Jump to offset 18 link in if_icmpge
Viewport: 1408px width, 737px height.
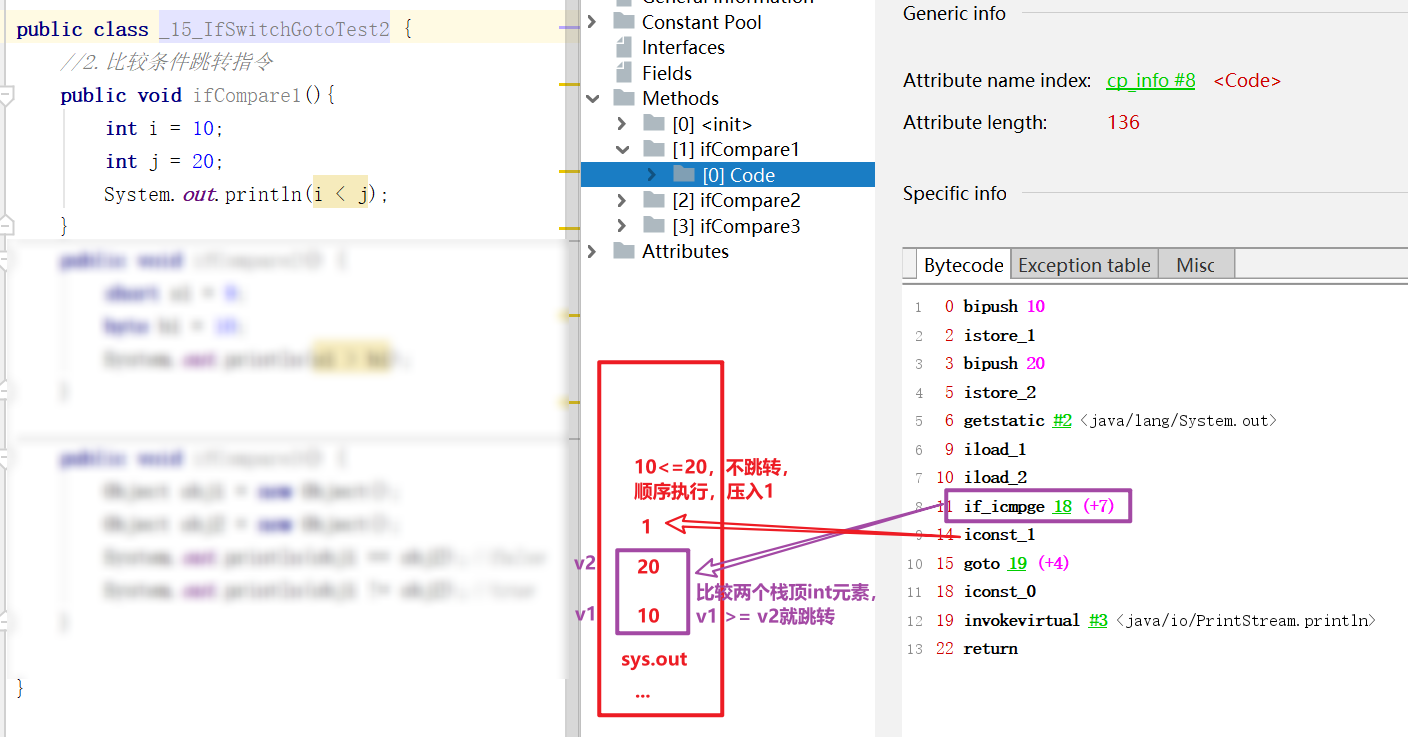point(1063,506)
